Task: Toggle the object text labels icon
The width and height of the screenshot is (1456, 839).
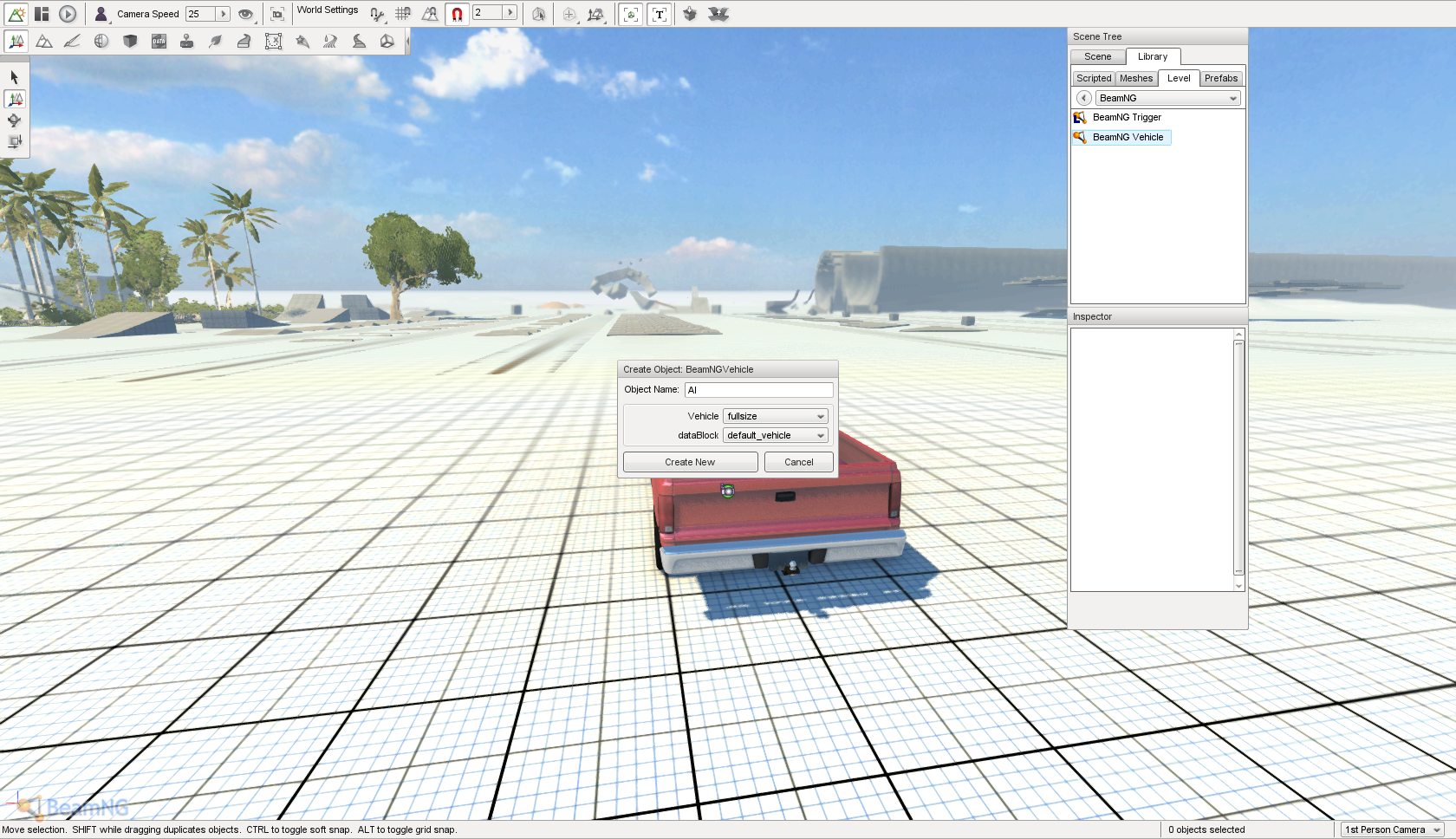Action: coord(660,14)
